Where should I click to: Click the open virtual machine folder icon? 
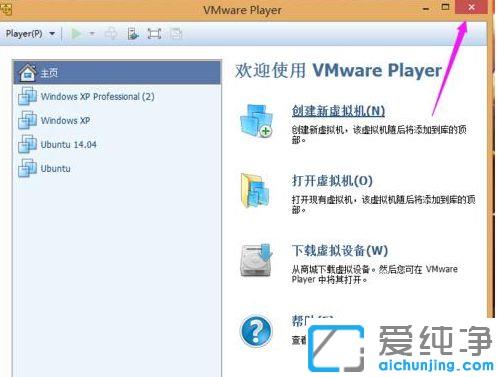pos(255,191)
